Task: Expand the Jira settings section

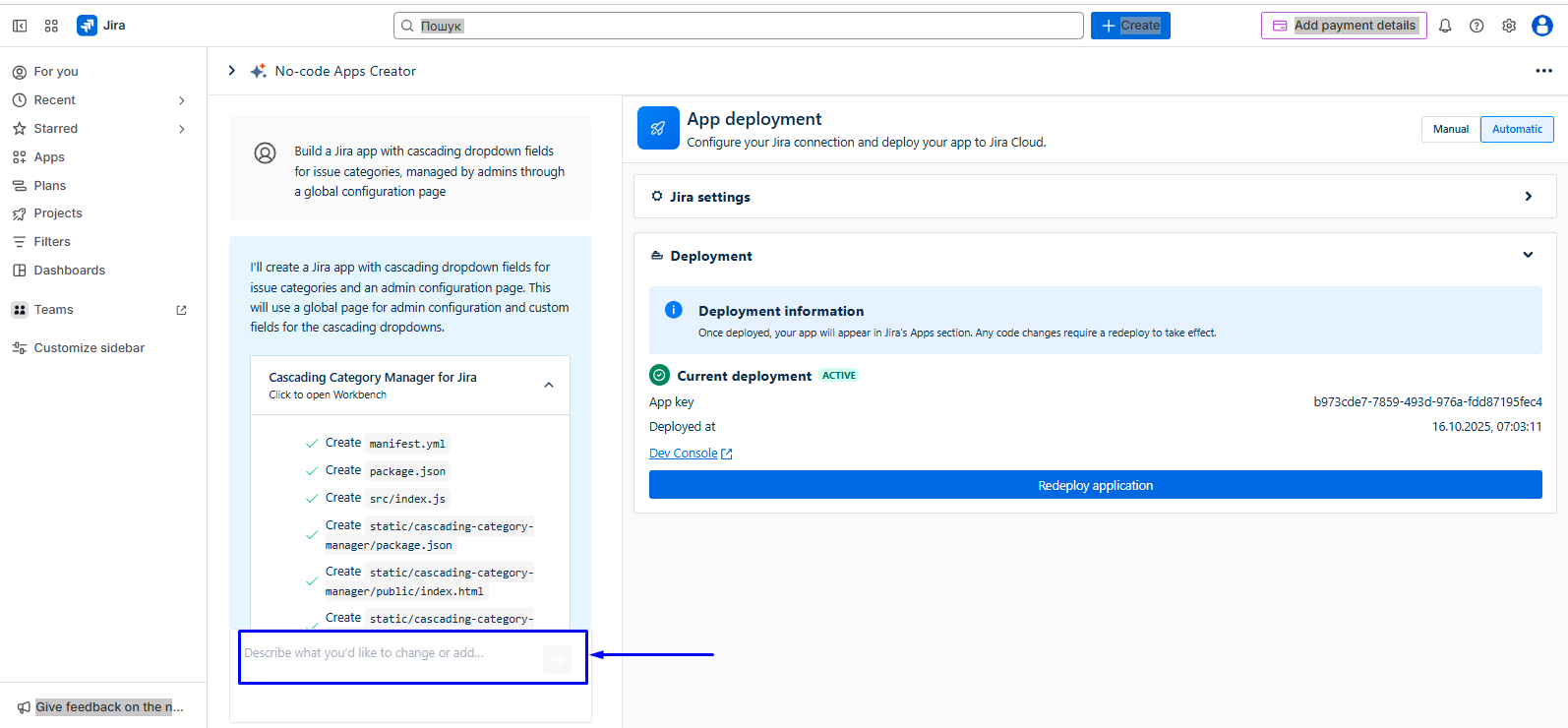Action: [1528, 197]
